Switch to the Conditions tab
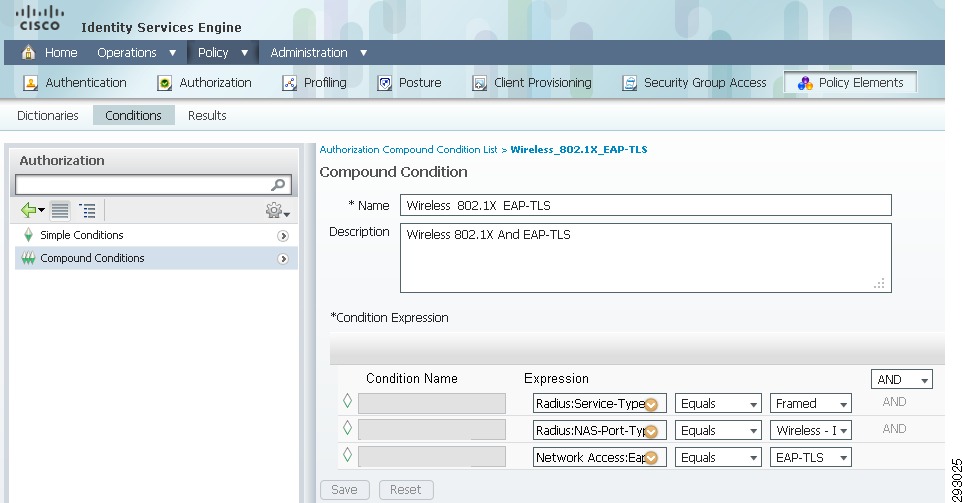 click(134, 115)
